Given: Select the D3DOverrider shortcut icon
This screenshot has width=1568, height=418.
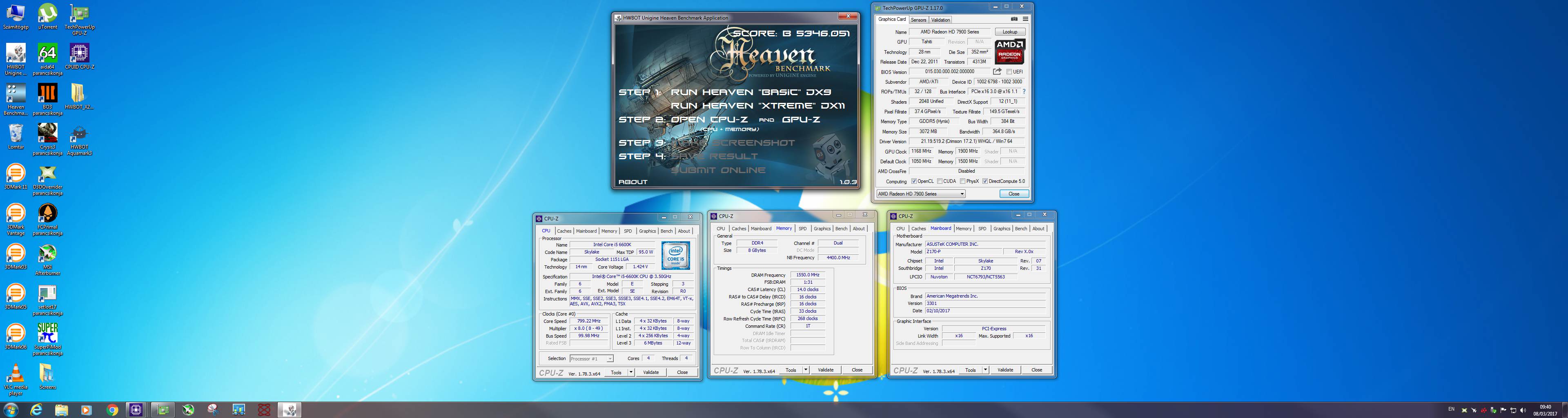Looking at the screenshot, I should coord(47,180).
